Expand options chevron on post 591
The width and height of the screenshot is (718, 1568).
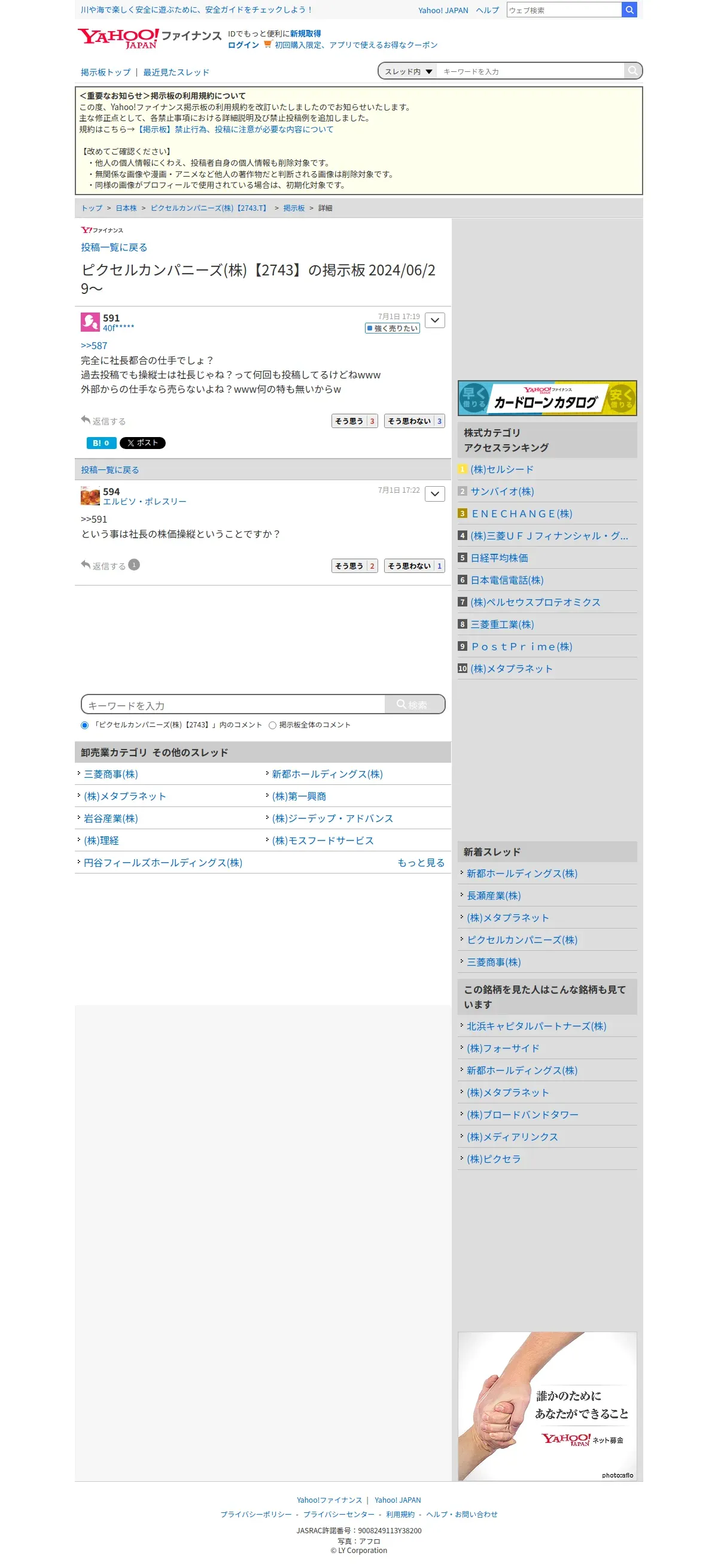435,320
